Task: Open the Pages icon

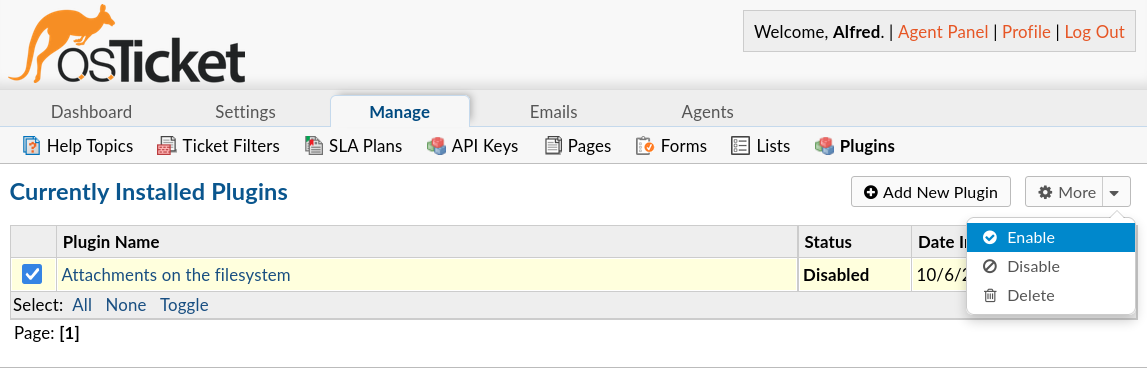Action: (553, 146)
